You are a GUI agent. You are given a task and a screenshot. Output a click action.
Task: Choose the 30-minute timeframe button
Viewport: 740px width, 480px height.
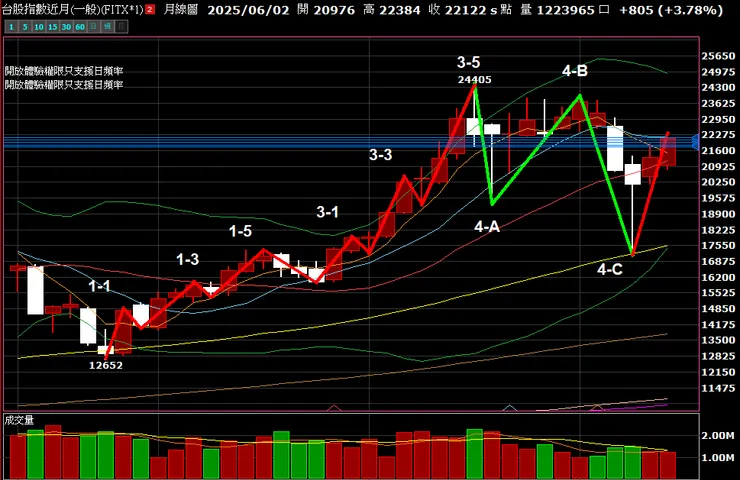point(66,27)
